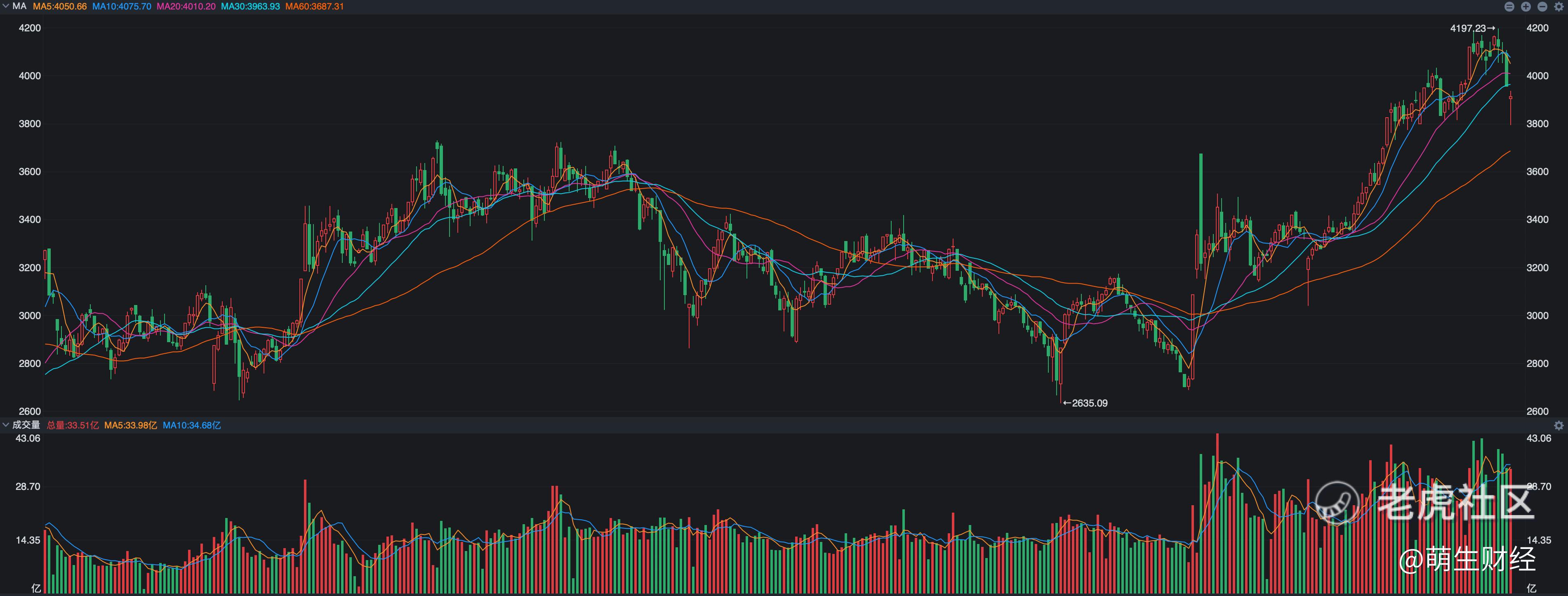Open the 成交量 volume panel settings gear
Viewport: 1568px width, 596px height.
click(1559, 426)
